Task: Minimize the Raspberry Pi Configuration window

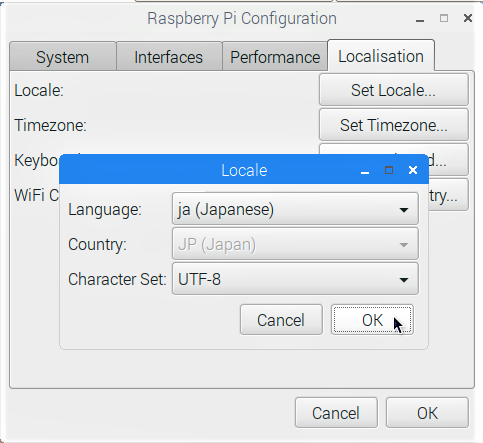Action: click(420, 21)
